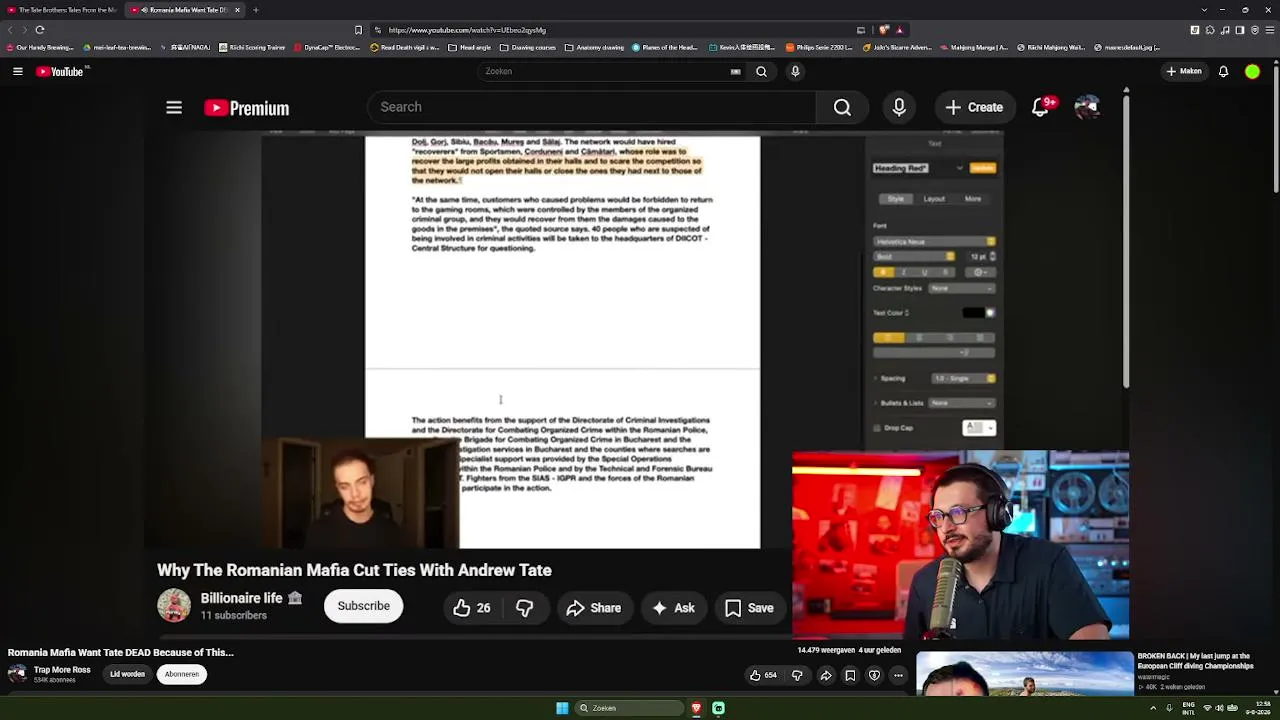Screen dimensions: 1280x720
Task: Open the Spacing 1.0 Single dropdown
Action: point(963,379)
